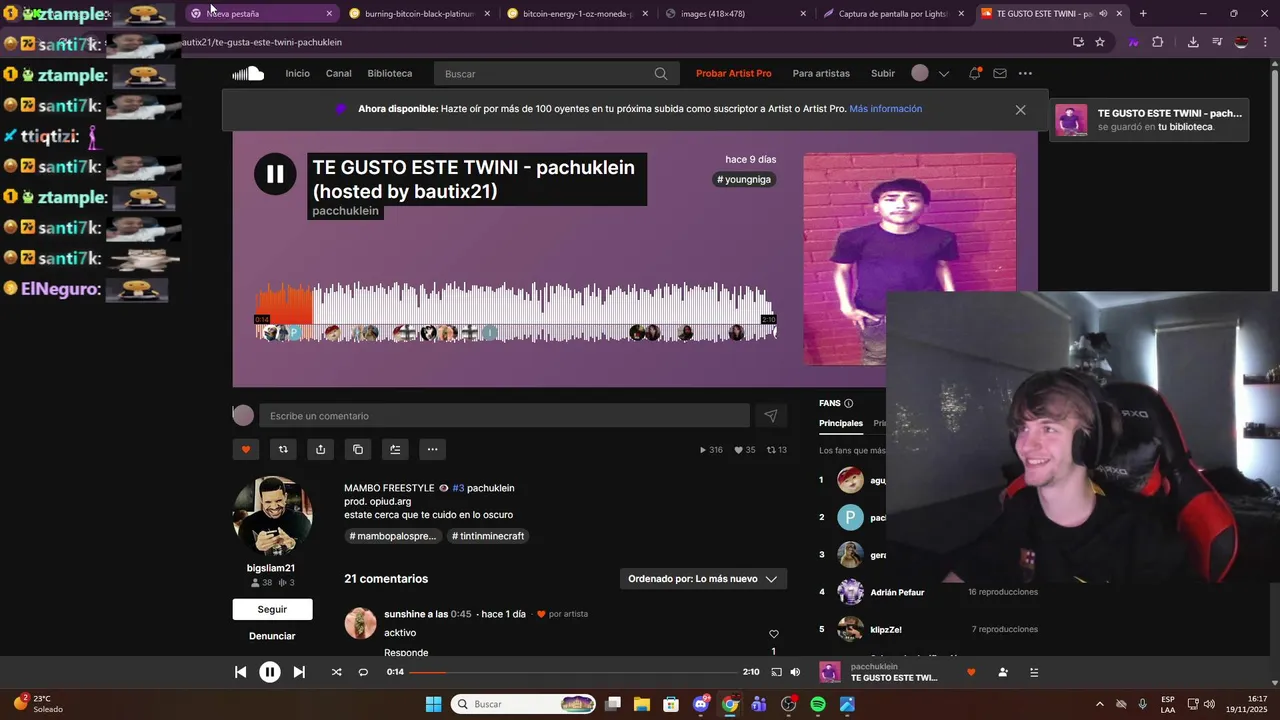Open the More options ellipsis below the track
The width and height of the screenshot is (1280, 720).
[x=432, y=449]
